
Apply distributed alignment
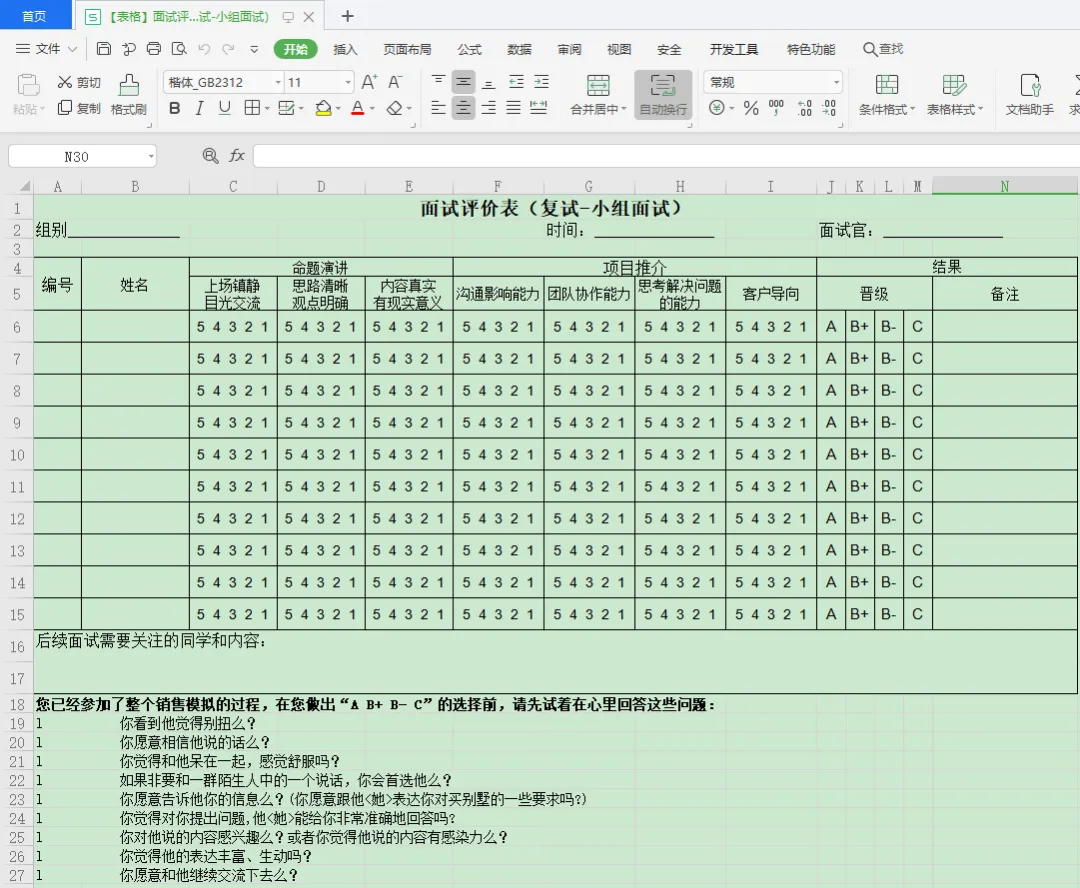click(x=539, y=107)
